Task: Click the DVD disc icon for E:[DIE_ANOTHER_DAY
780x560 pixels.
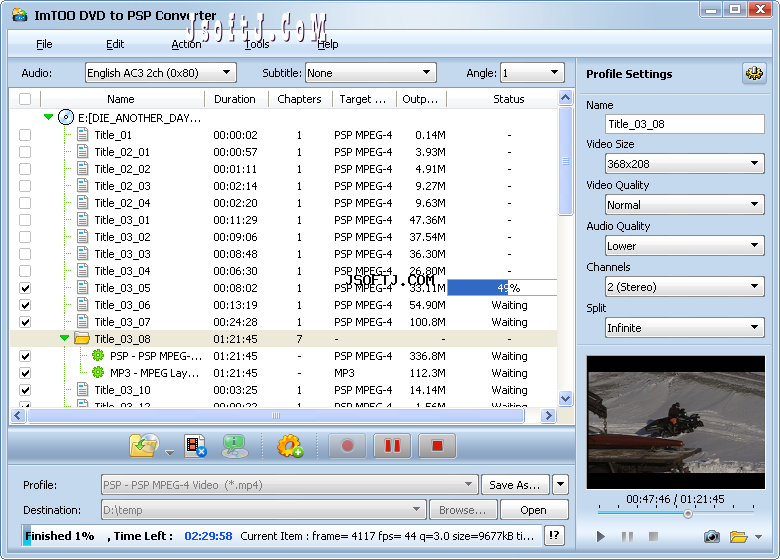Action: click(66, 117)
